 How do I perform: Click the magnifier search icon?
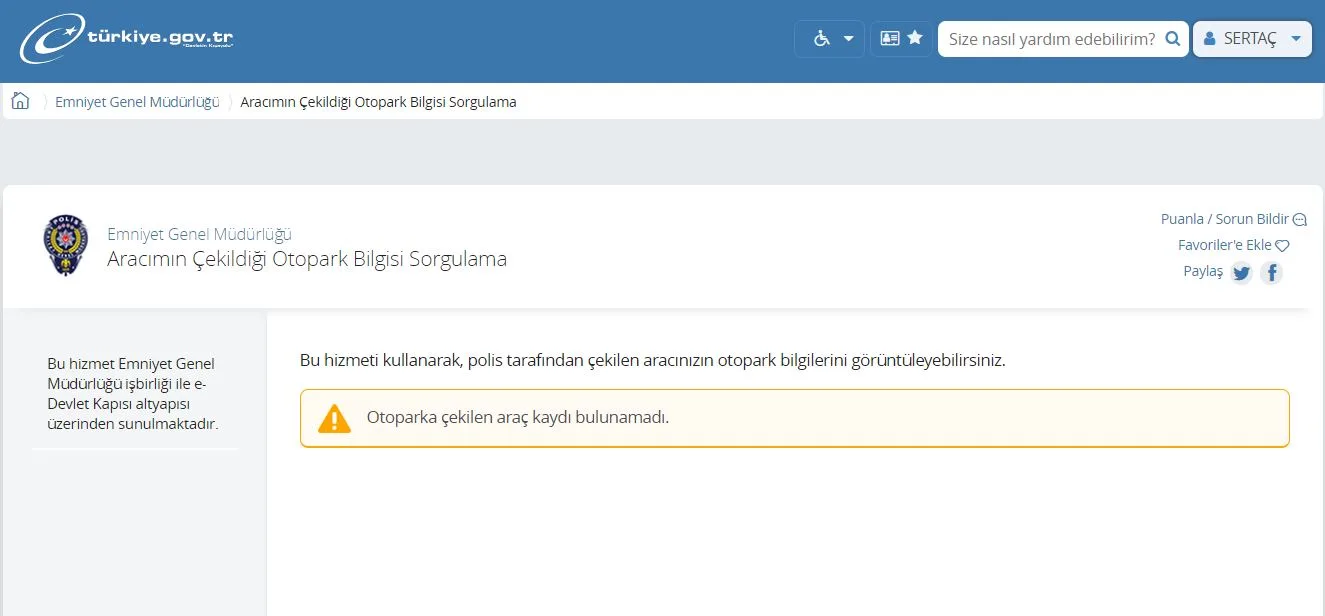click(1172, 39)
